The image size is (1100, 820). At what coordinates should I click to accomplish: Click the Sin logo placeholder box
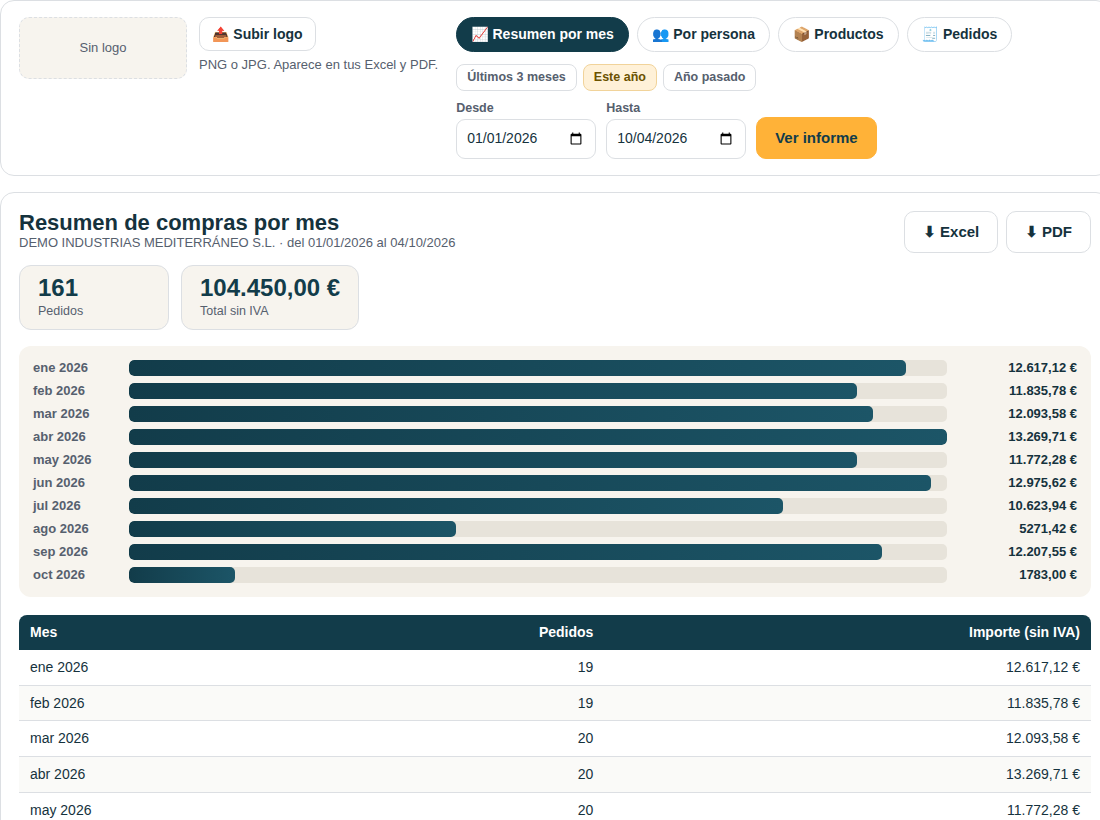pos(103,48)
